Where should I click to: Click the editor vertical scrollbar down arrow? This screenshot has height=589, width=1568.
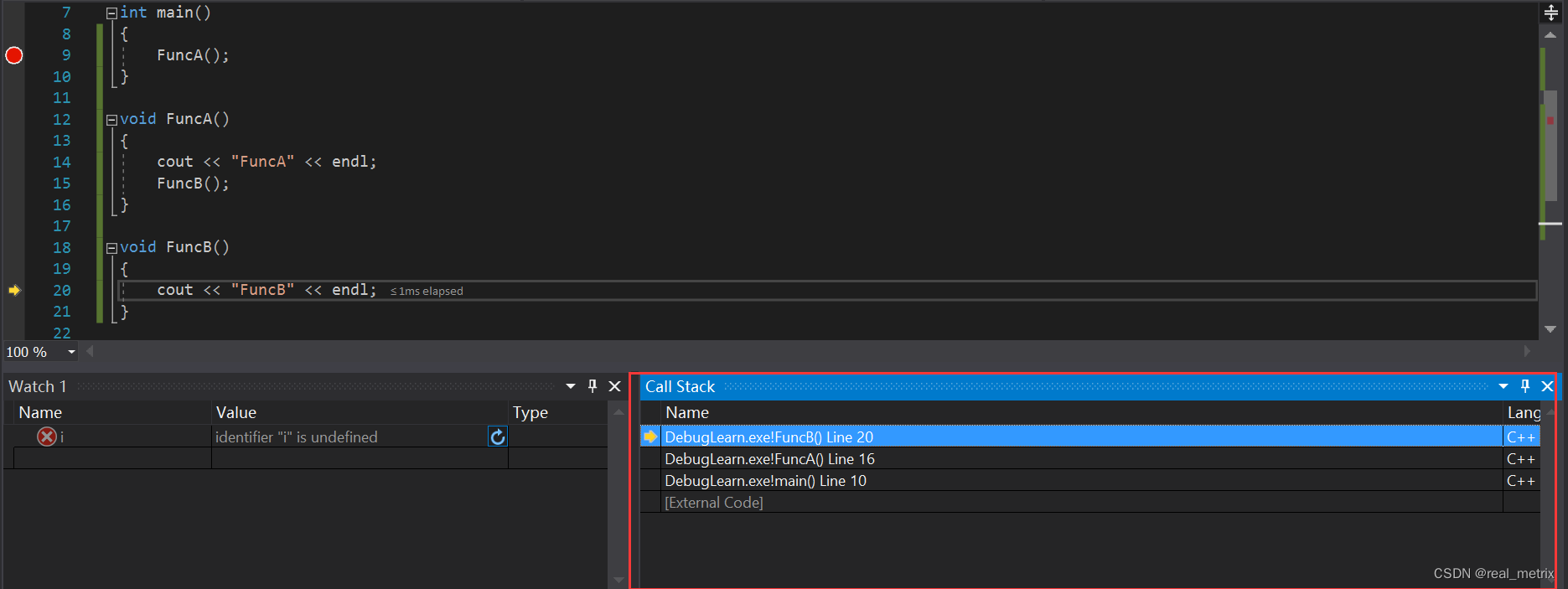point(1550,329)
